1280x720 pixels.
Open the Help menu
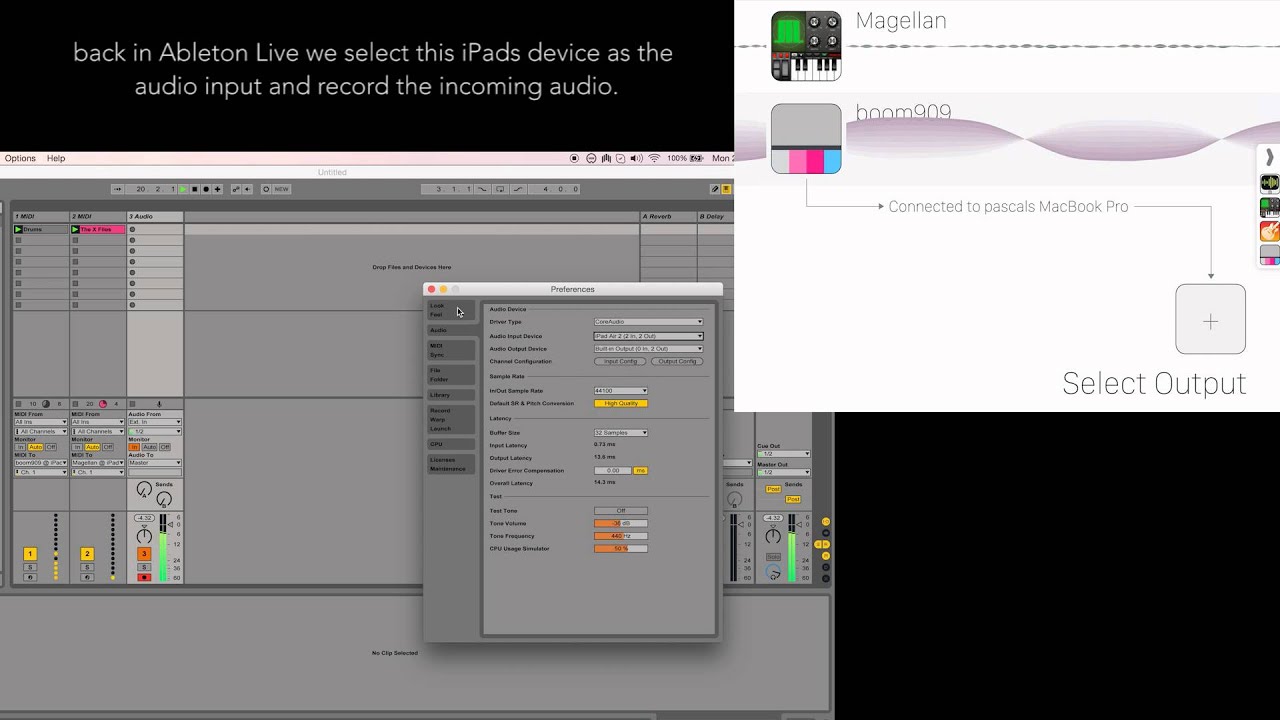pos(56,158)
